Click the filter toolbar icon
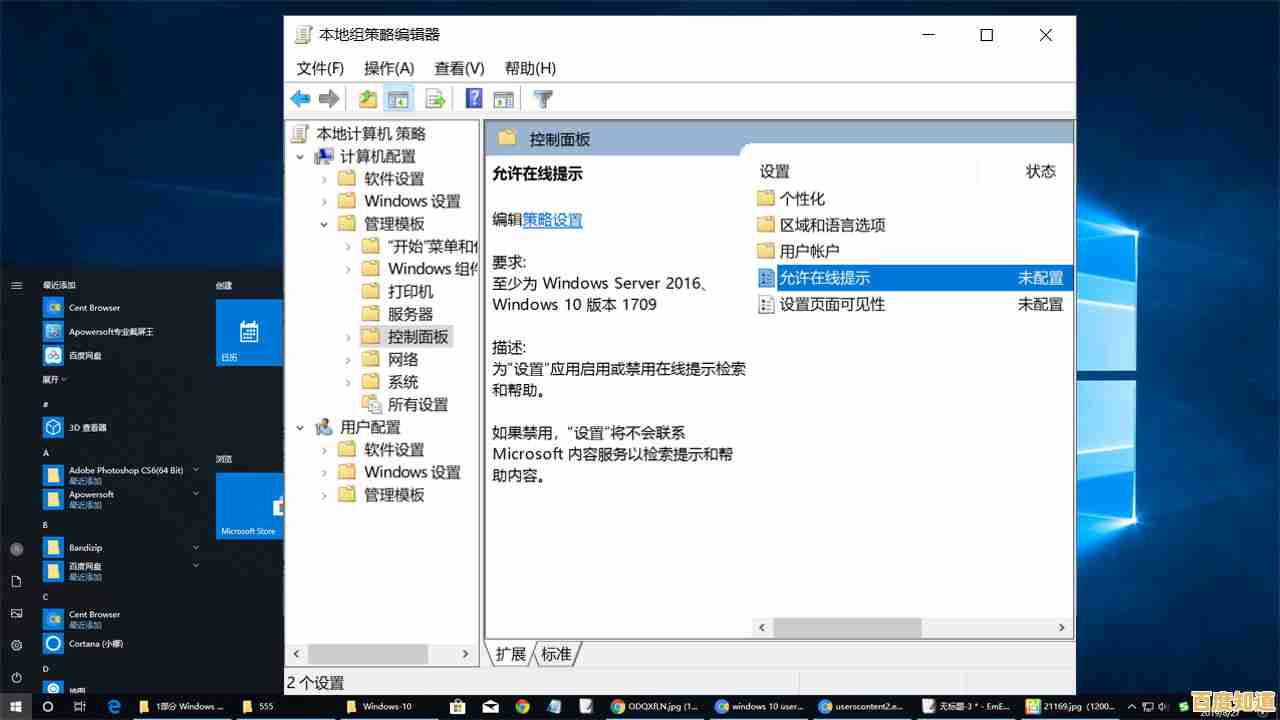Viewport: 1280px width, 720px height. click(542, 98)
